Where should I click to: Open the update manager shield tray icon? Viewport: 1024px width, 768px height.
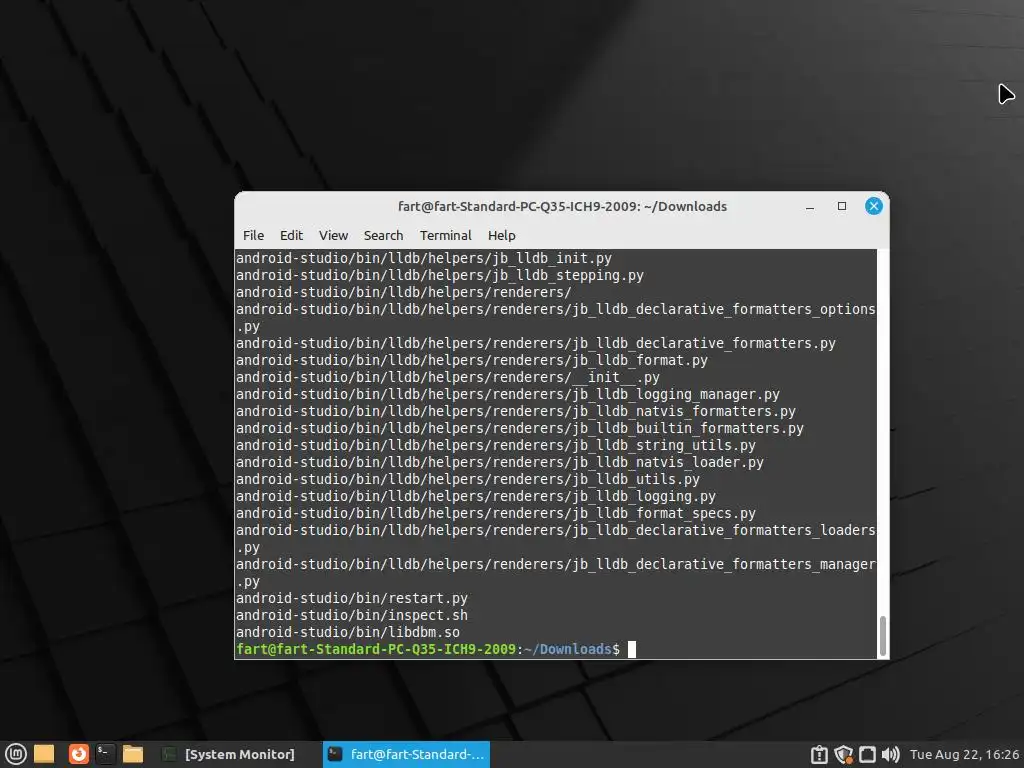click(x=843, y=755)
